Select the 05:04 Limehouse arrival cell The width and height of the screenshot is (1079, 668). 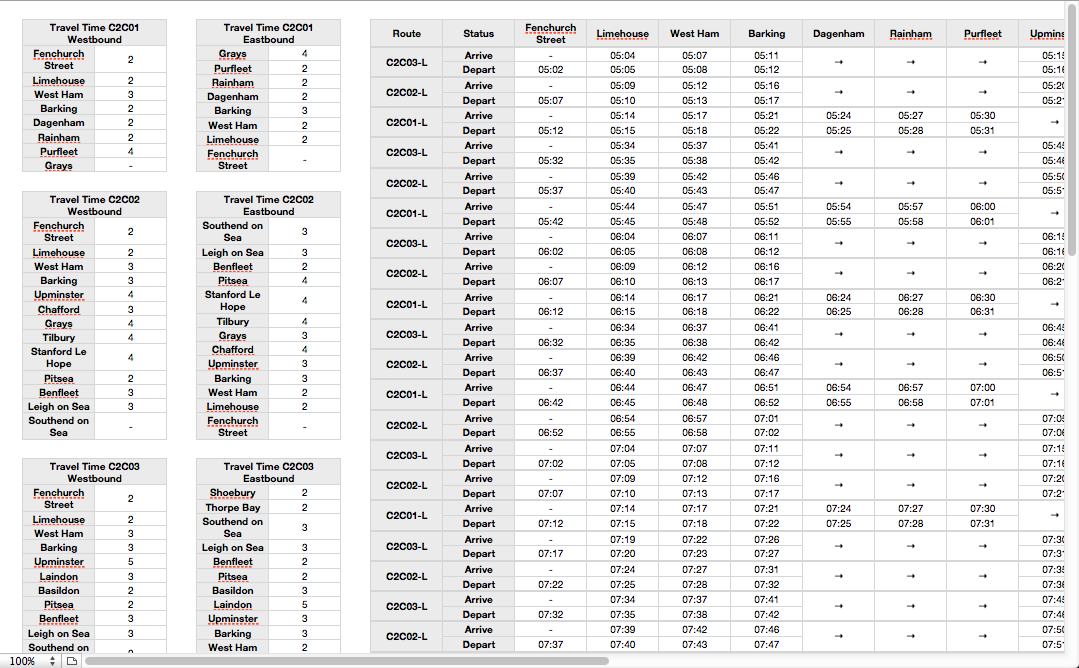[622, 55]
